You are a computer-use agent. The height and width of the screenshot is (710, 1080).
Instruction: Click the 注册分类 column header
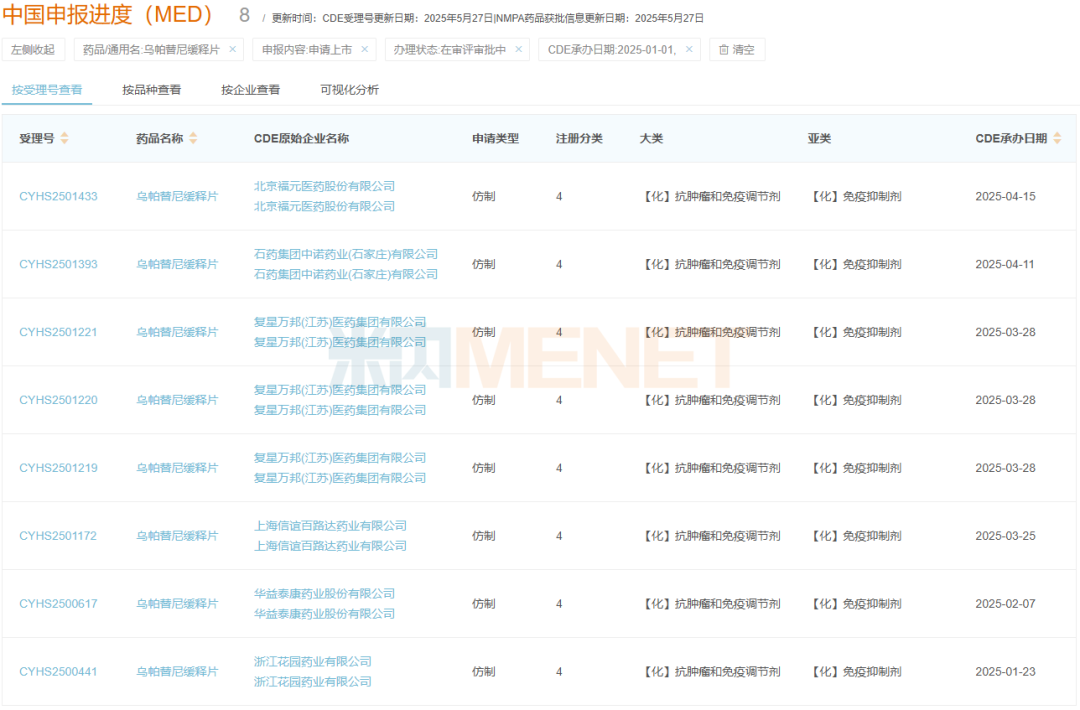click(579, 138)
